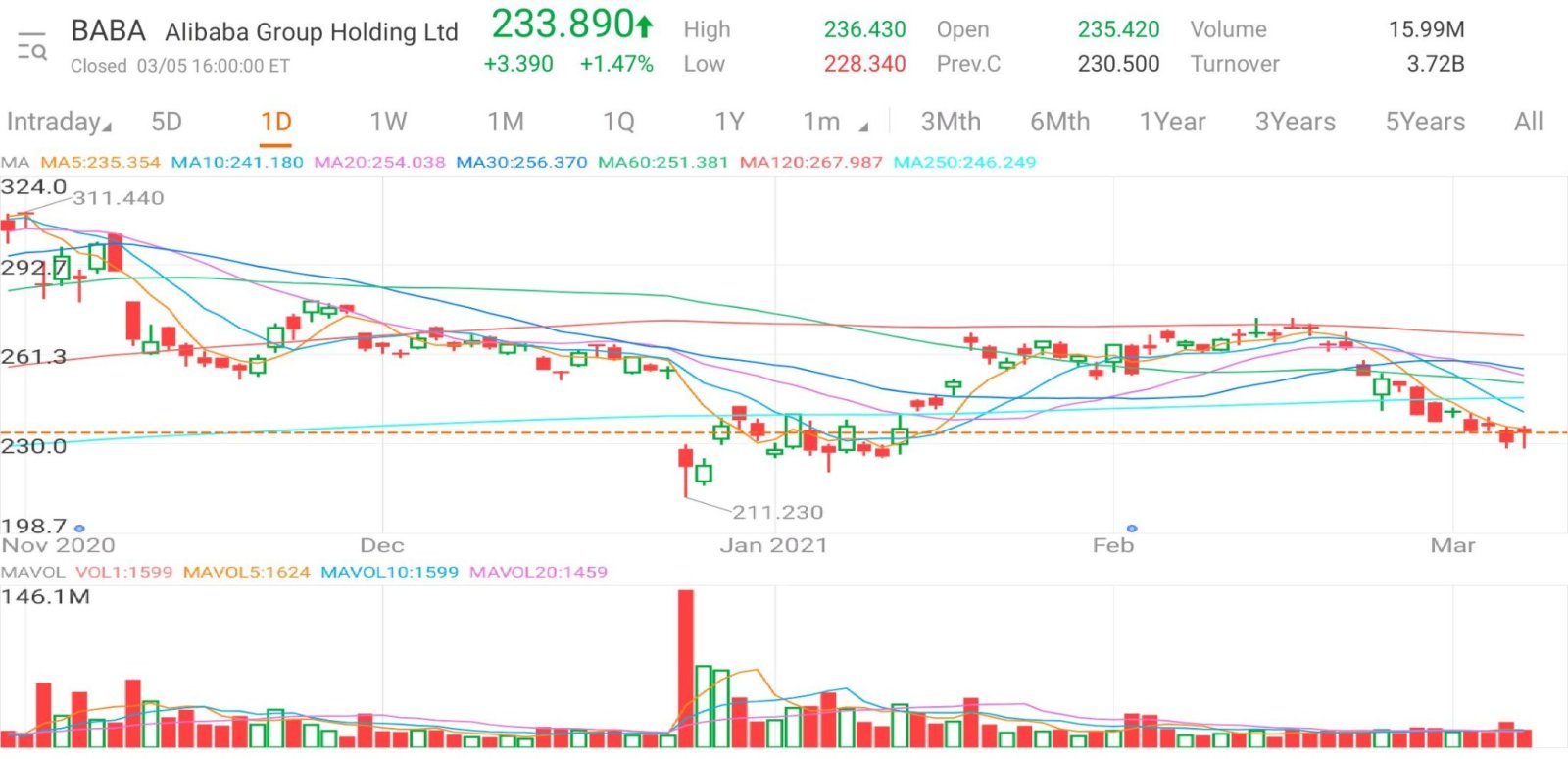
Task: Select the 1D chart tab
Action: click(x=276, y=122)
